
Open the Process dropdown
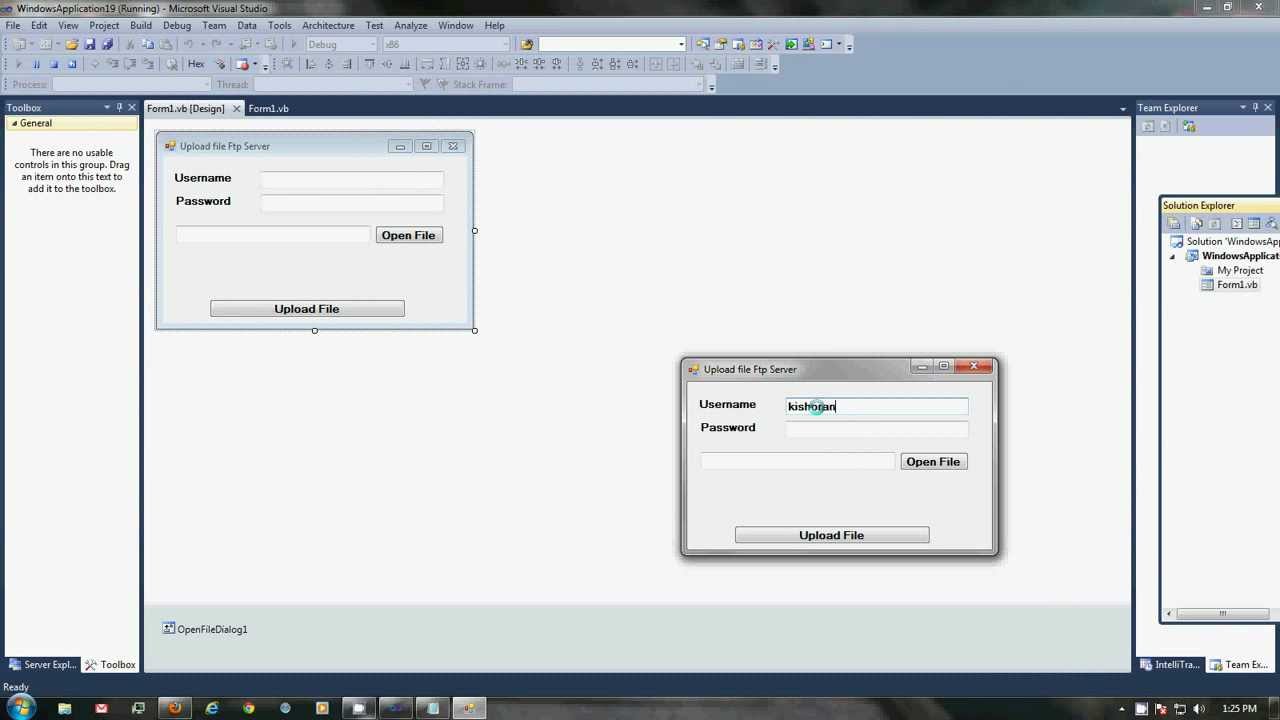[x=206, y=85]
